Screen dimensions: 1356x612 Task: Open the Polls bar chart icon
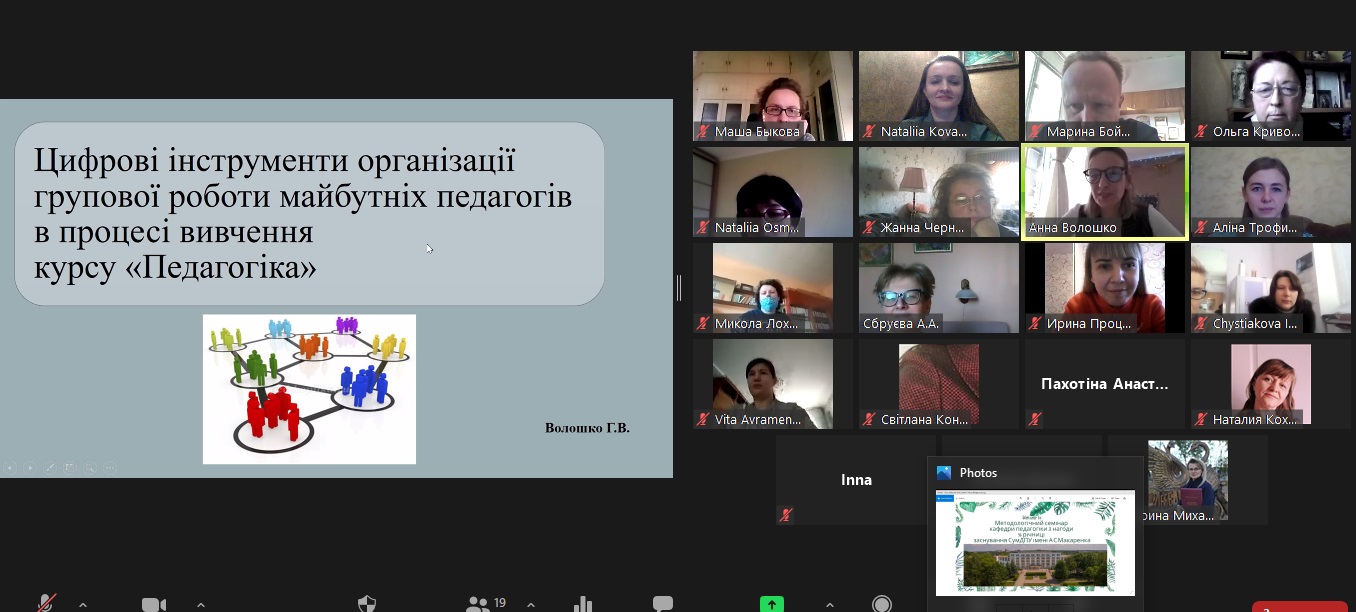583,604
